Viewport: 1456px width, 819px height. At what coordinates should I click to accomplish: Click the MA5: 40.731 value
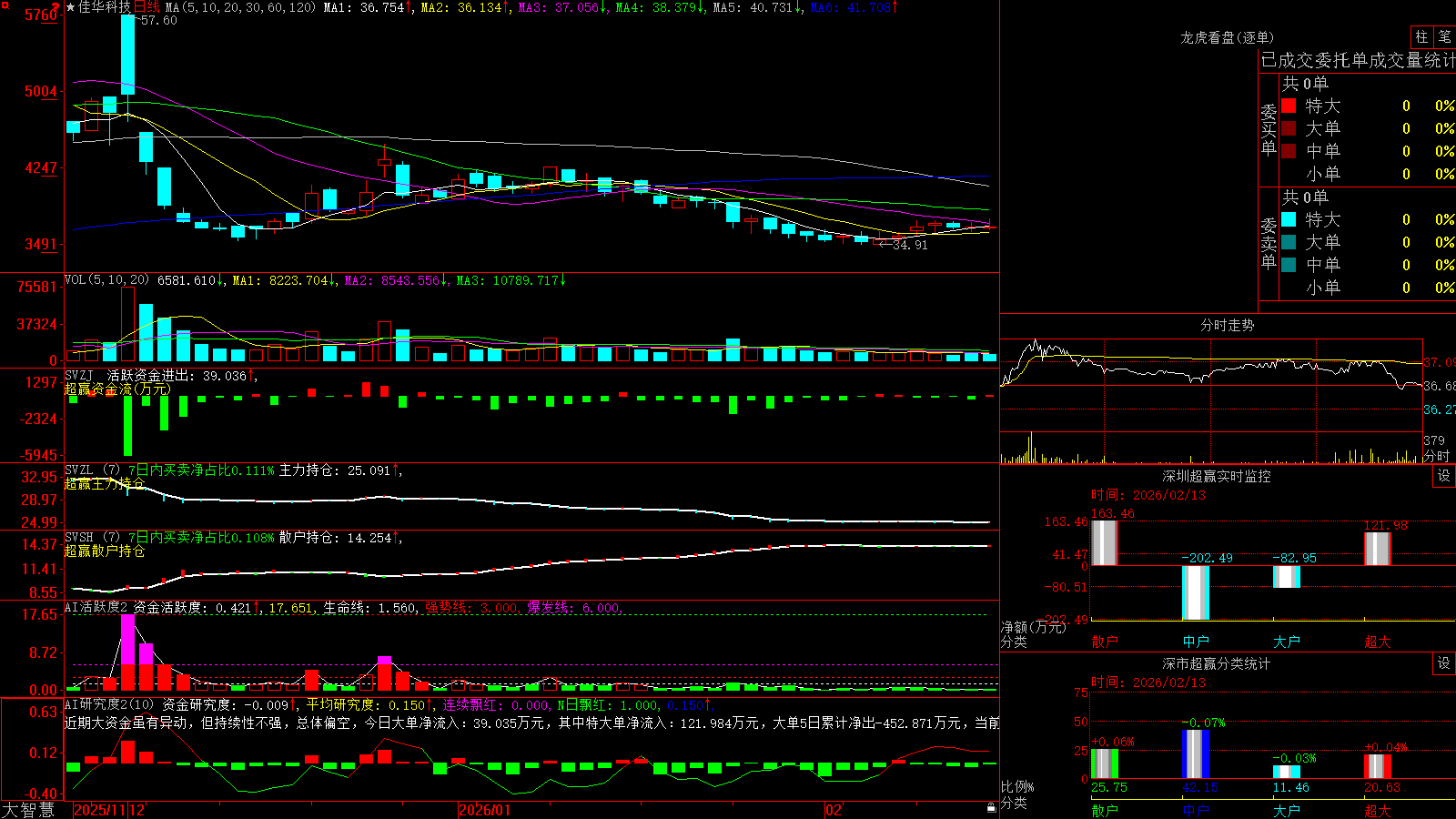tap(753, 7)
